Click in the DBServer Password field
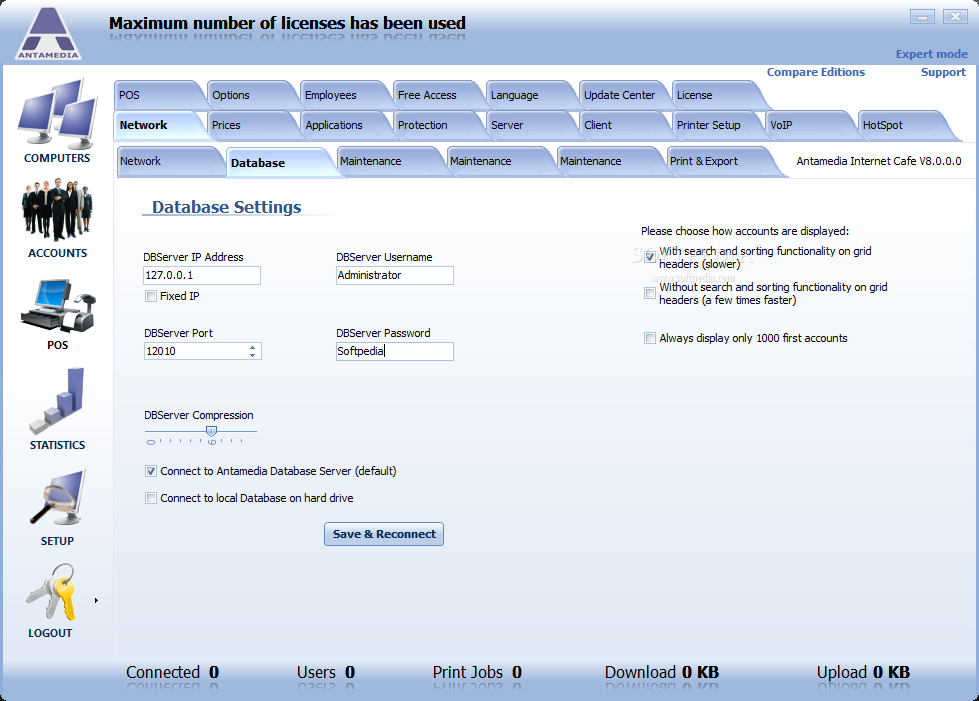979x701 pixels. coord(395,351)
